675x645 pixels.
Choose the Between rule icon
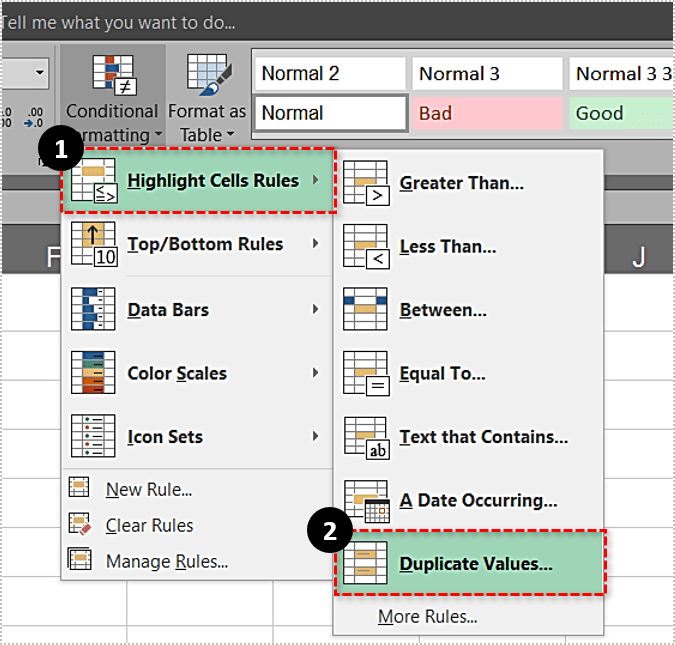point(365,310)
